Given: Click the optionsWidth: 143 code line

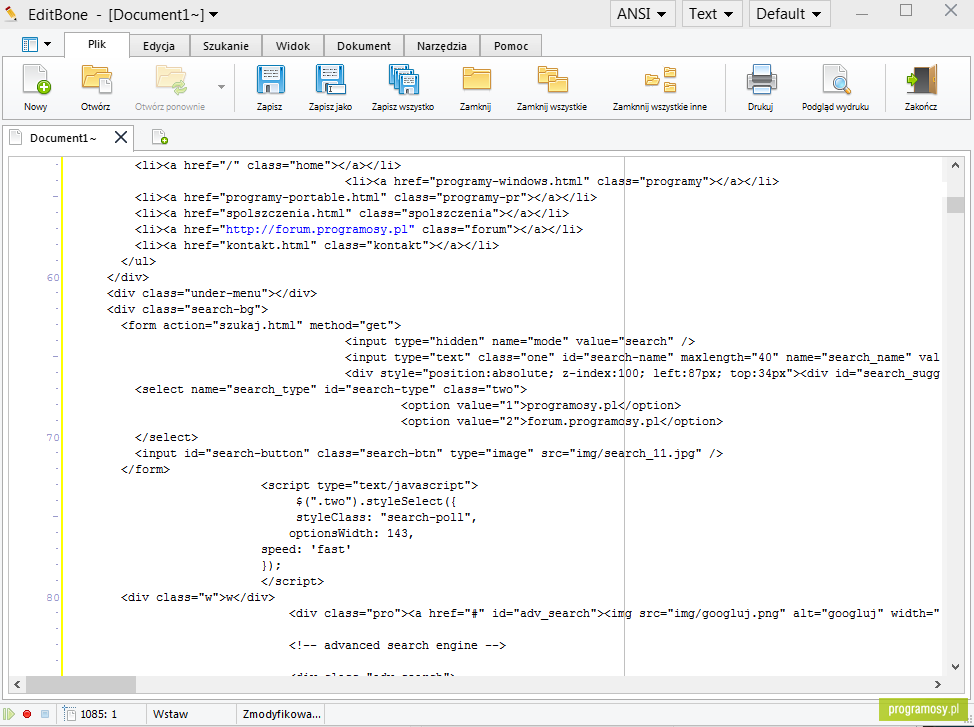Looking at the screenshot, I should tap(351, 533).
